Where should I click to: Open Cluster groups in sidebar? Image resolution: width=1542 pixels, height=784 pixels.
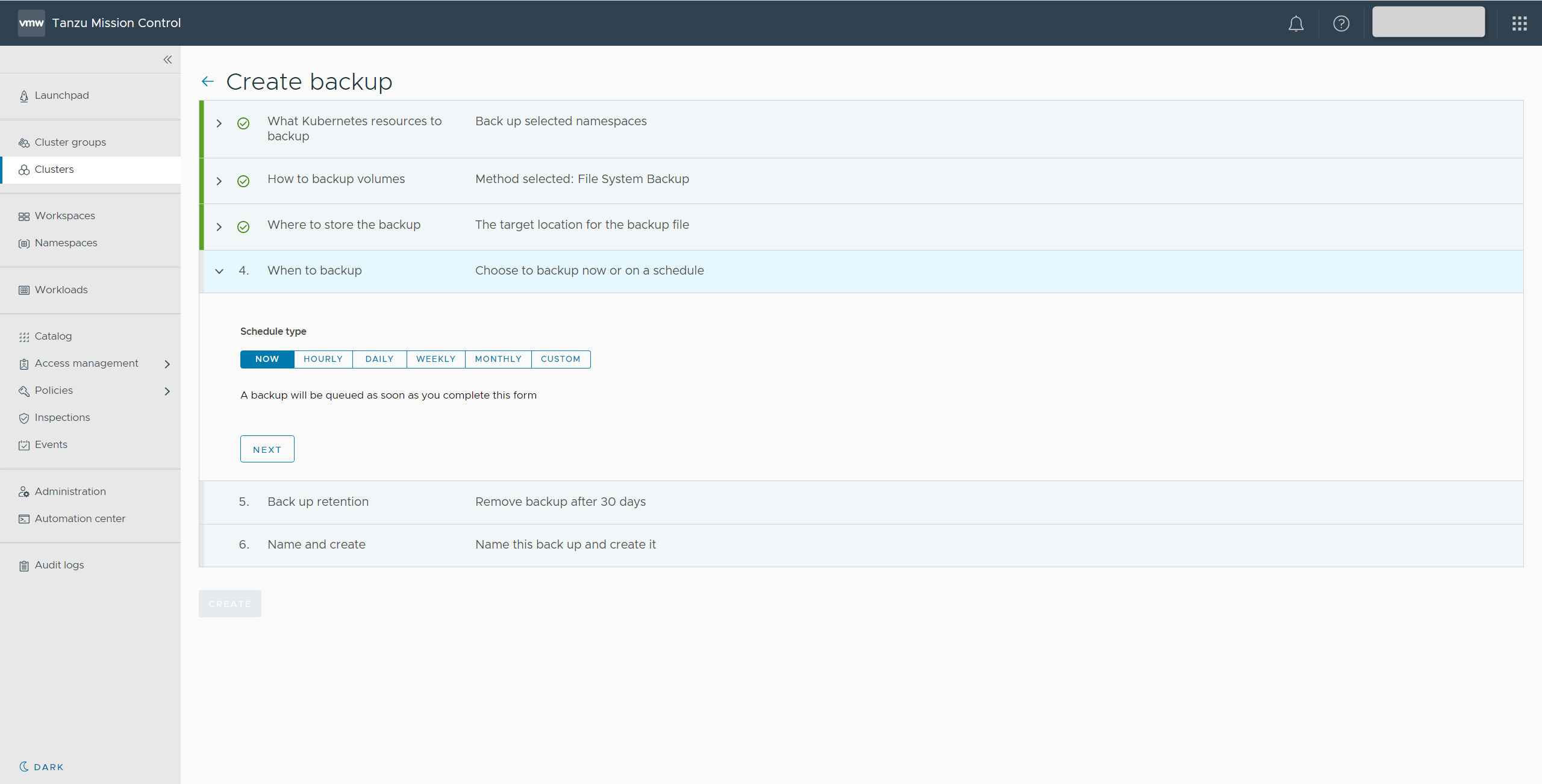70,142
